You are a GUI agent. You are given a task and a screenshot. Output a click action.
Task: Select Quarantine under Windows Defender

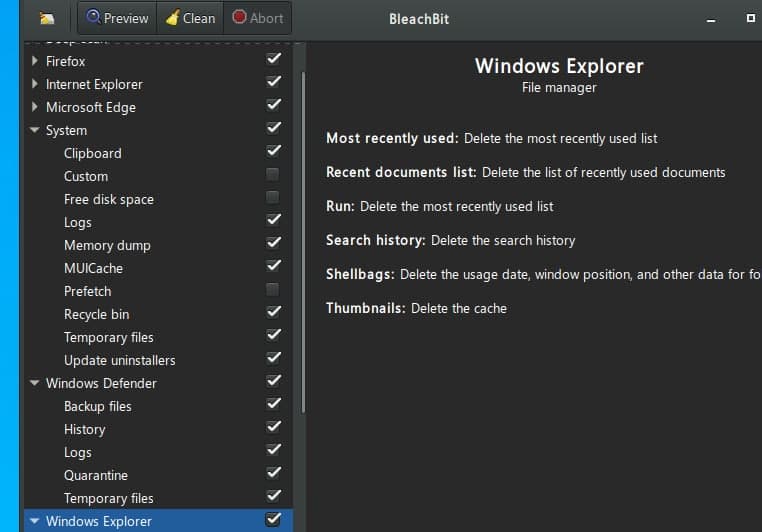(95, 475)
